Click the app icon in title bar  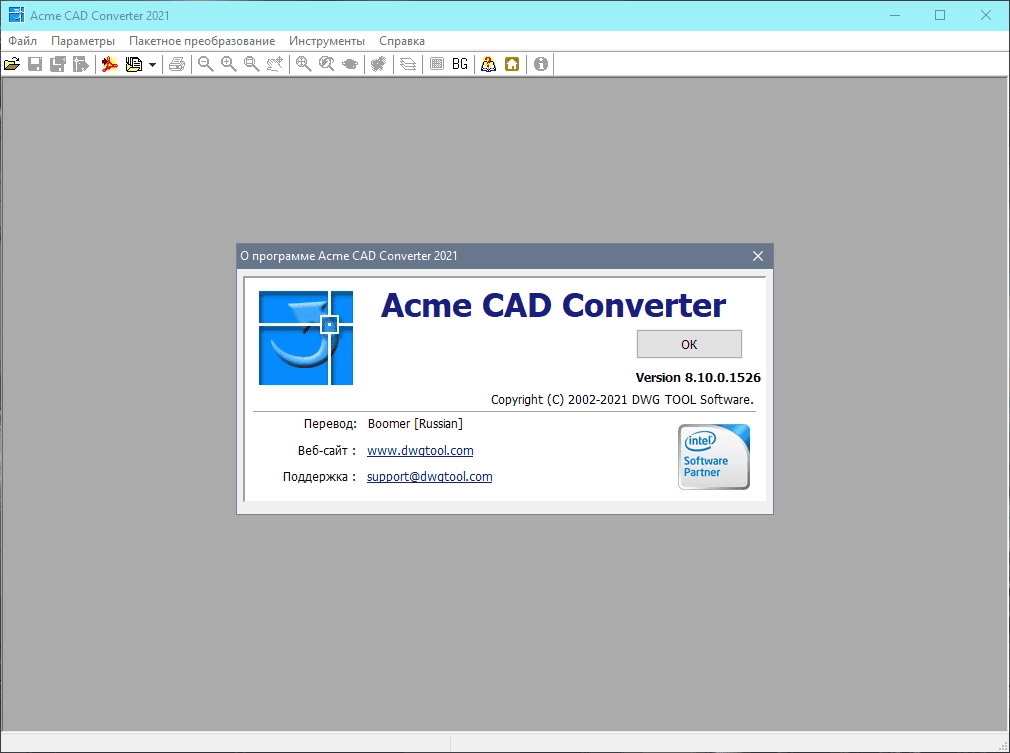(16, 15)
